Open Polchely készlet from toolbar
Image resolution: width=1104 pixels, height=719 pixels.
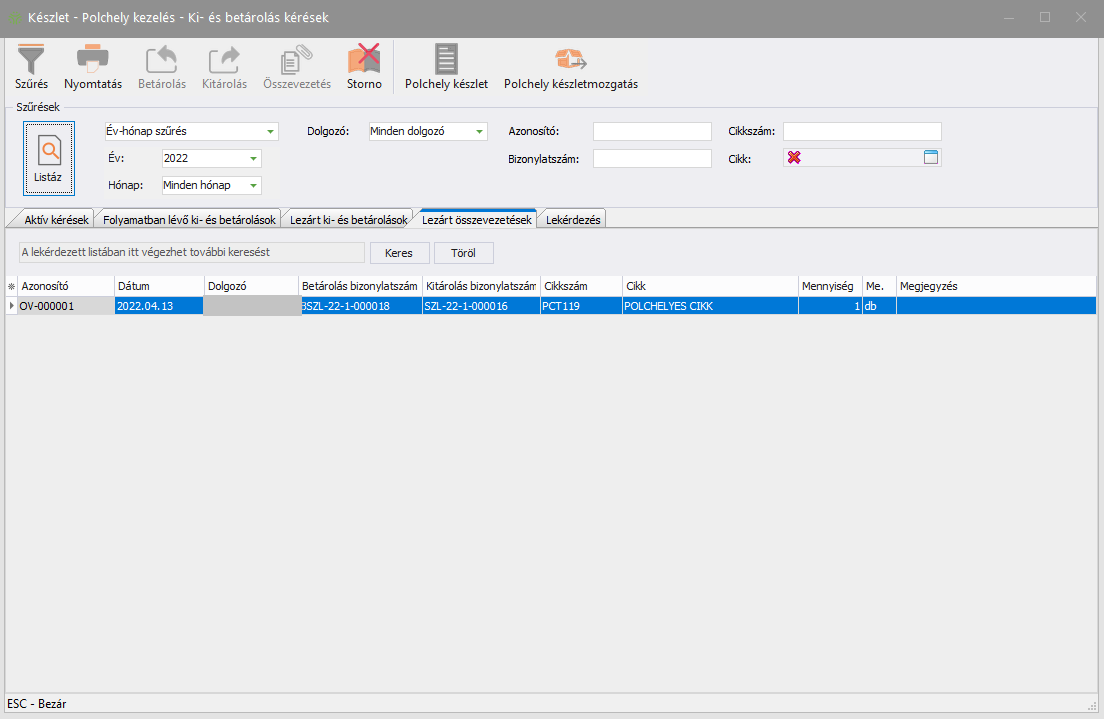tap(446, 60)
